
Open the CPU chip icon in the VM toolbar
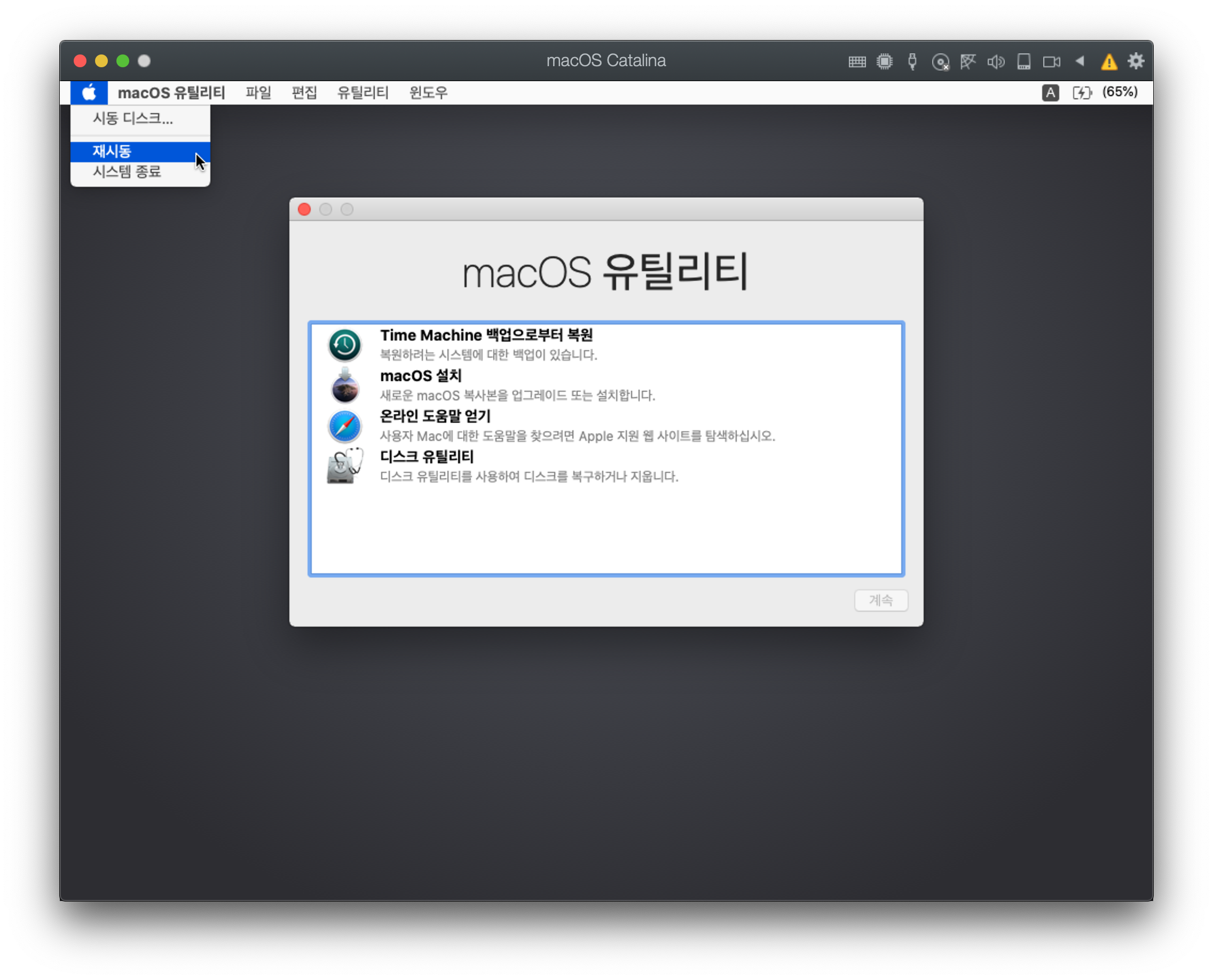pyautogui.click(x=884, y=61)
